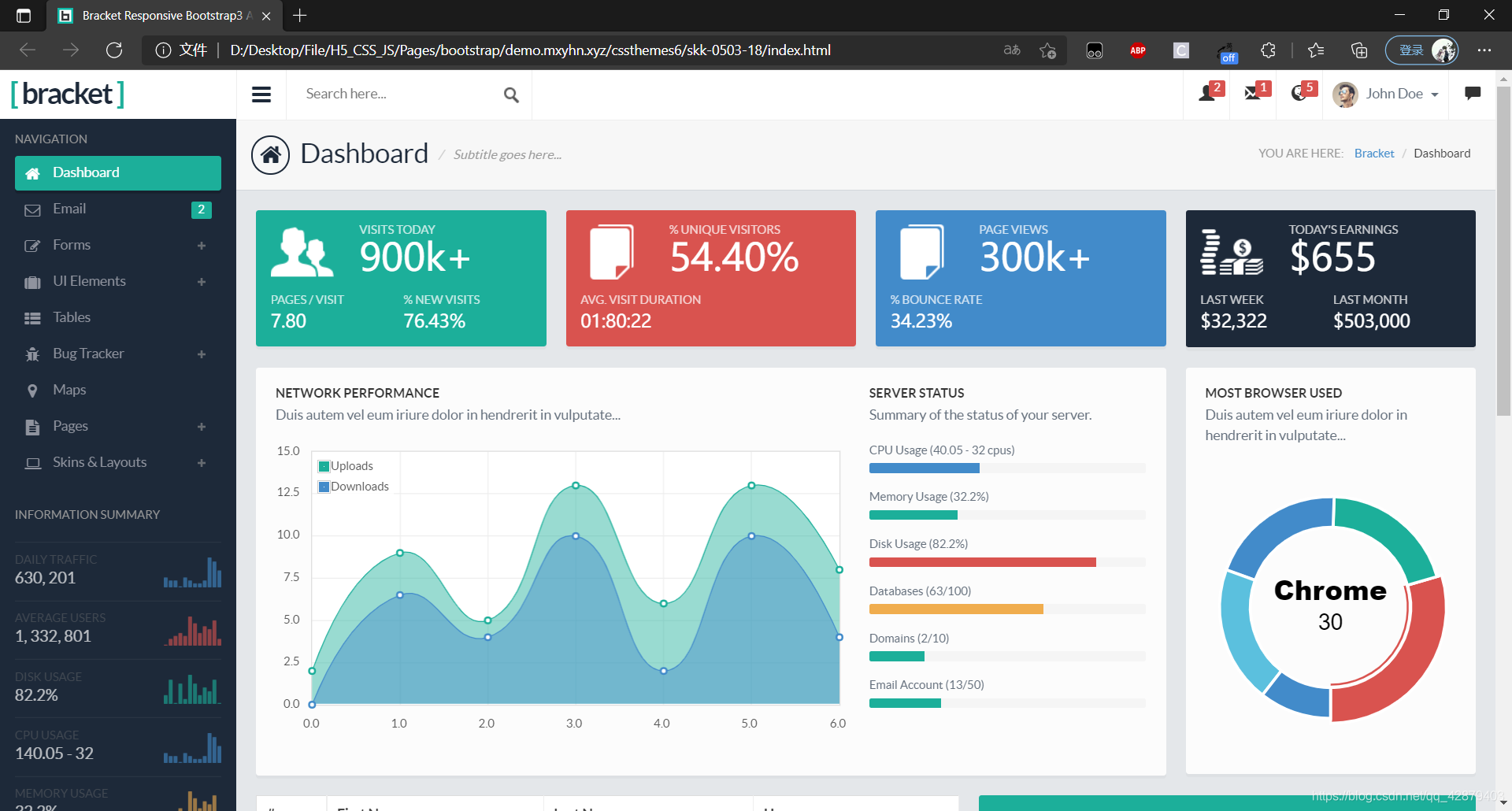Expand the UI Elements submenu plus
This screenshot has height=811, width=1512.
click(x=202, y=282)
